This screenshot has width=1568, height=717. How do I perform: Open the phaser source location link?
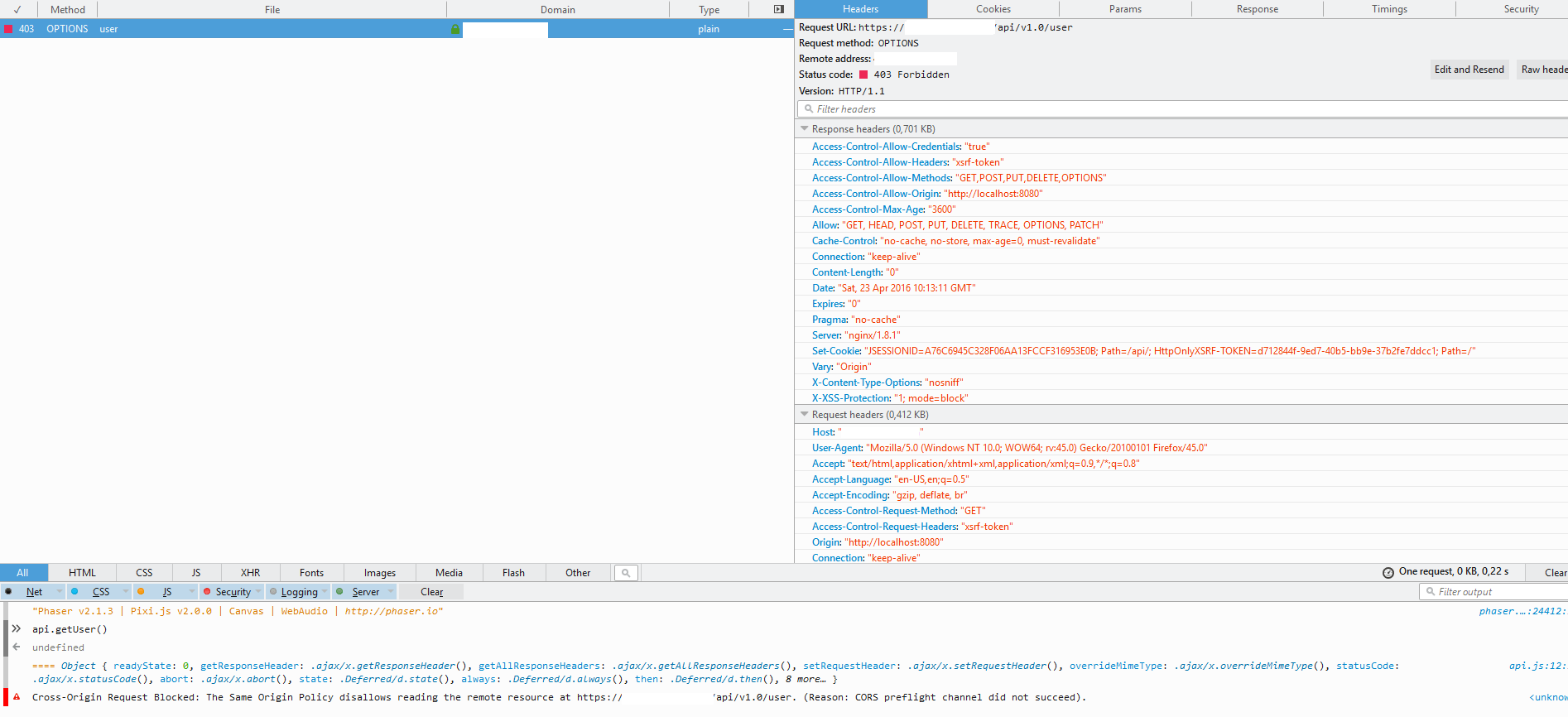coord(1522,612)
